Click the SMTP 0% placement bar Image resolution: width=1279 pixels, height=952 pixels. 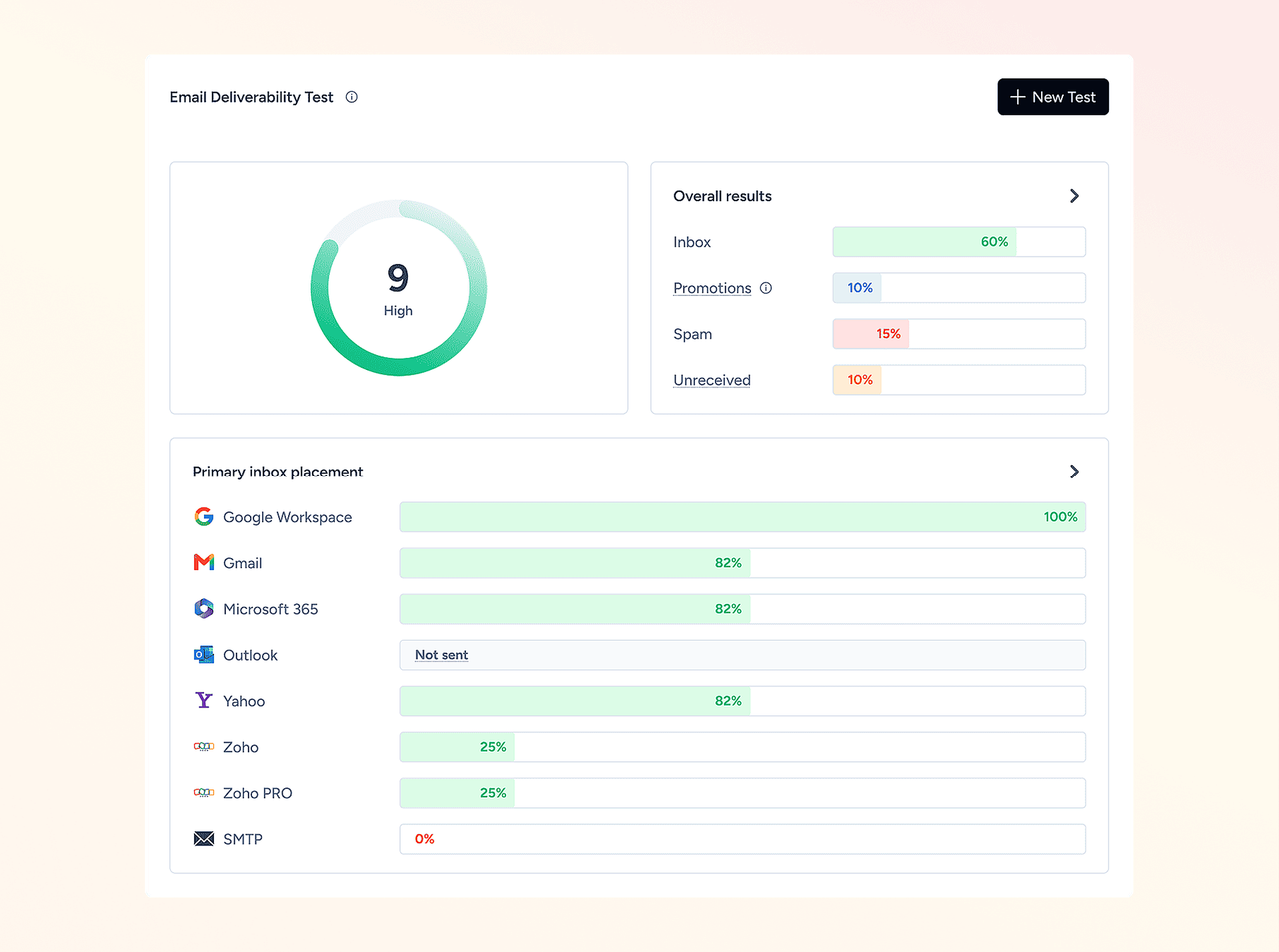click(x=742, y=839)
